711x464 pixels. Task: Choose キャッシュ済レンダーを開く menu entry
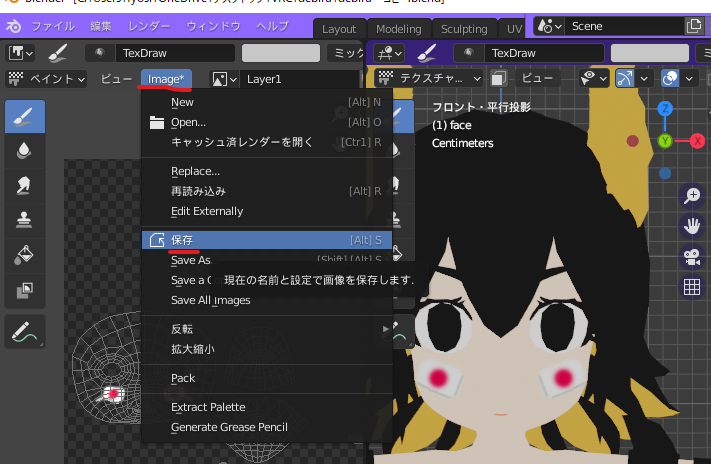[267, 142]
